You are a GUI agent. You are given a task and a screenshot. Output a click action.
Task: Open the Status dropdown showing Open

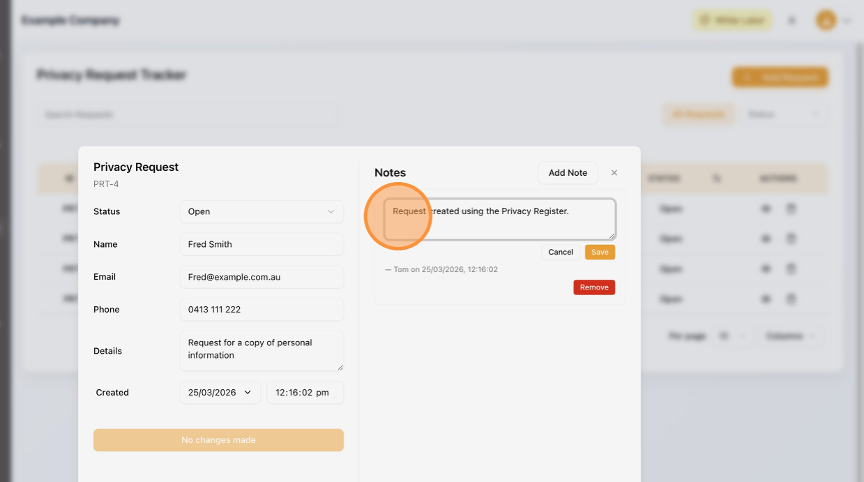[261, 212]
